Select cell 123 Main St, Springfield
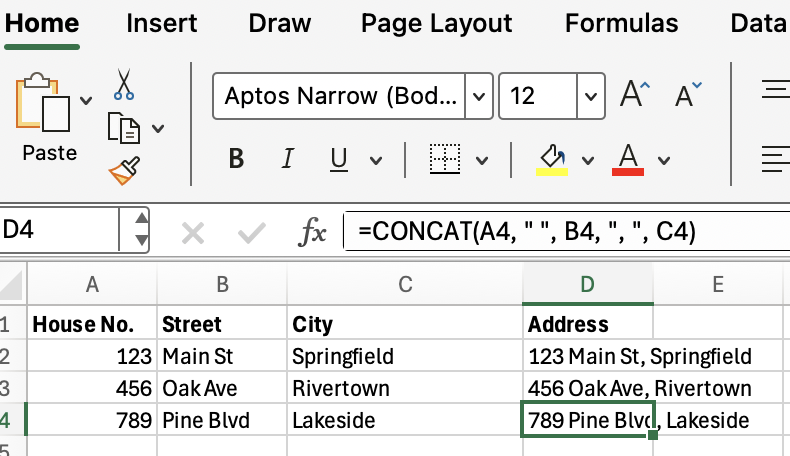The image size is (790, 456). 587,356
